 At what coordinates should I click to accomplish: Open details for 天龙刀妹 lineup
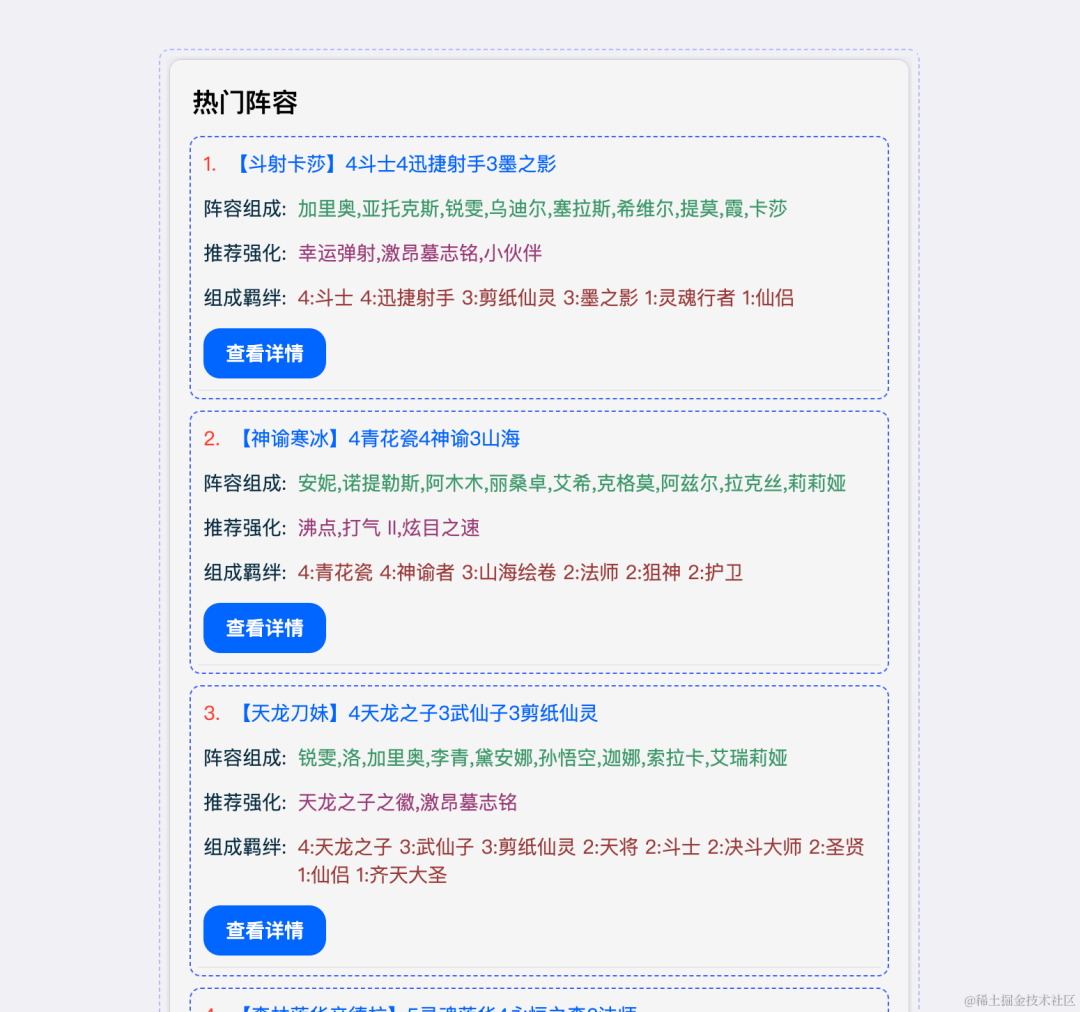(264, 931)
